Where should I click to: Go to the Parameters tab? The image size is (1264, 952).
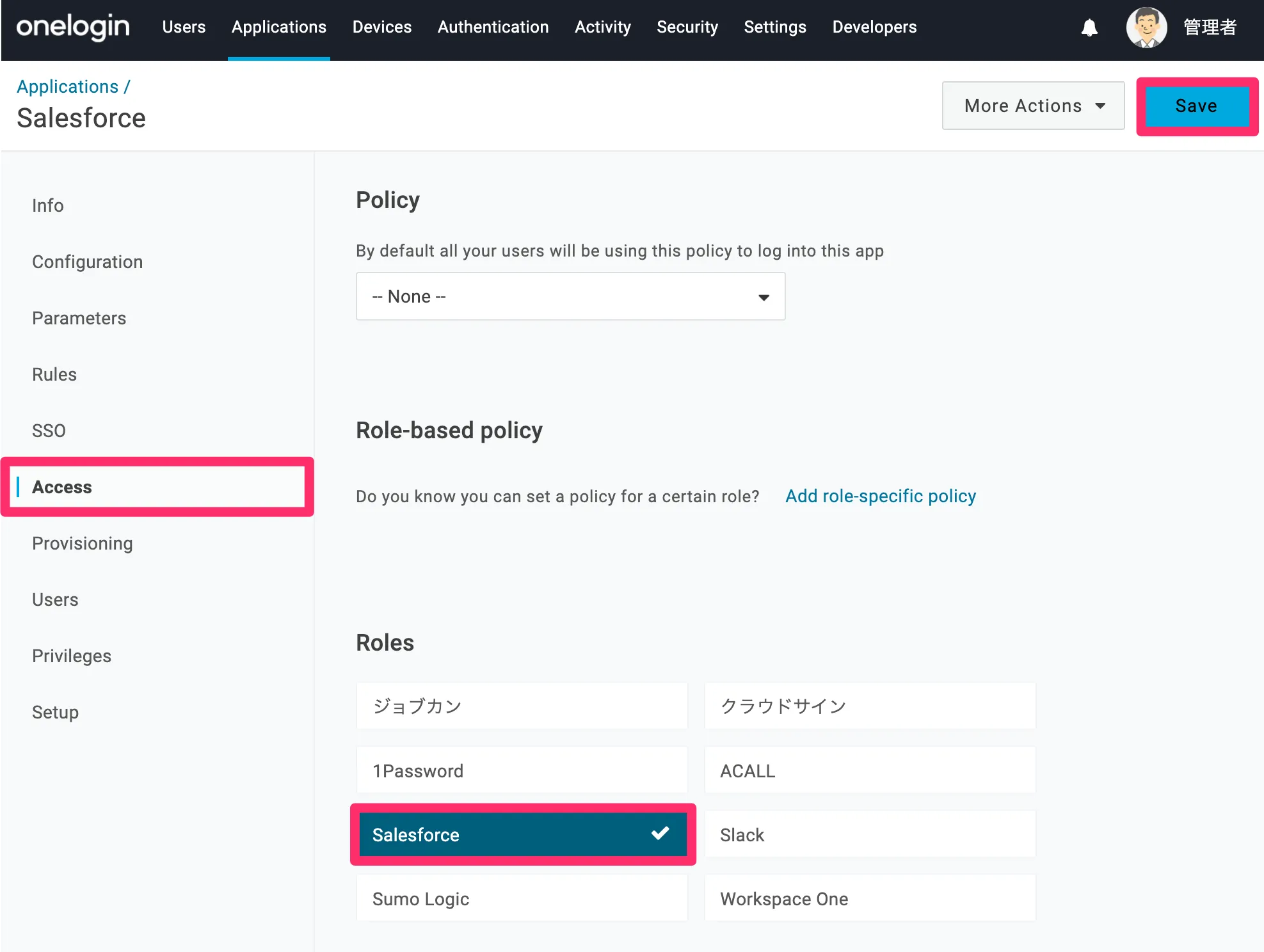coord(79,318)
